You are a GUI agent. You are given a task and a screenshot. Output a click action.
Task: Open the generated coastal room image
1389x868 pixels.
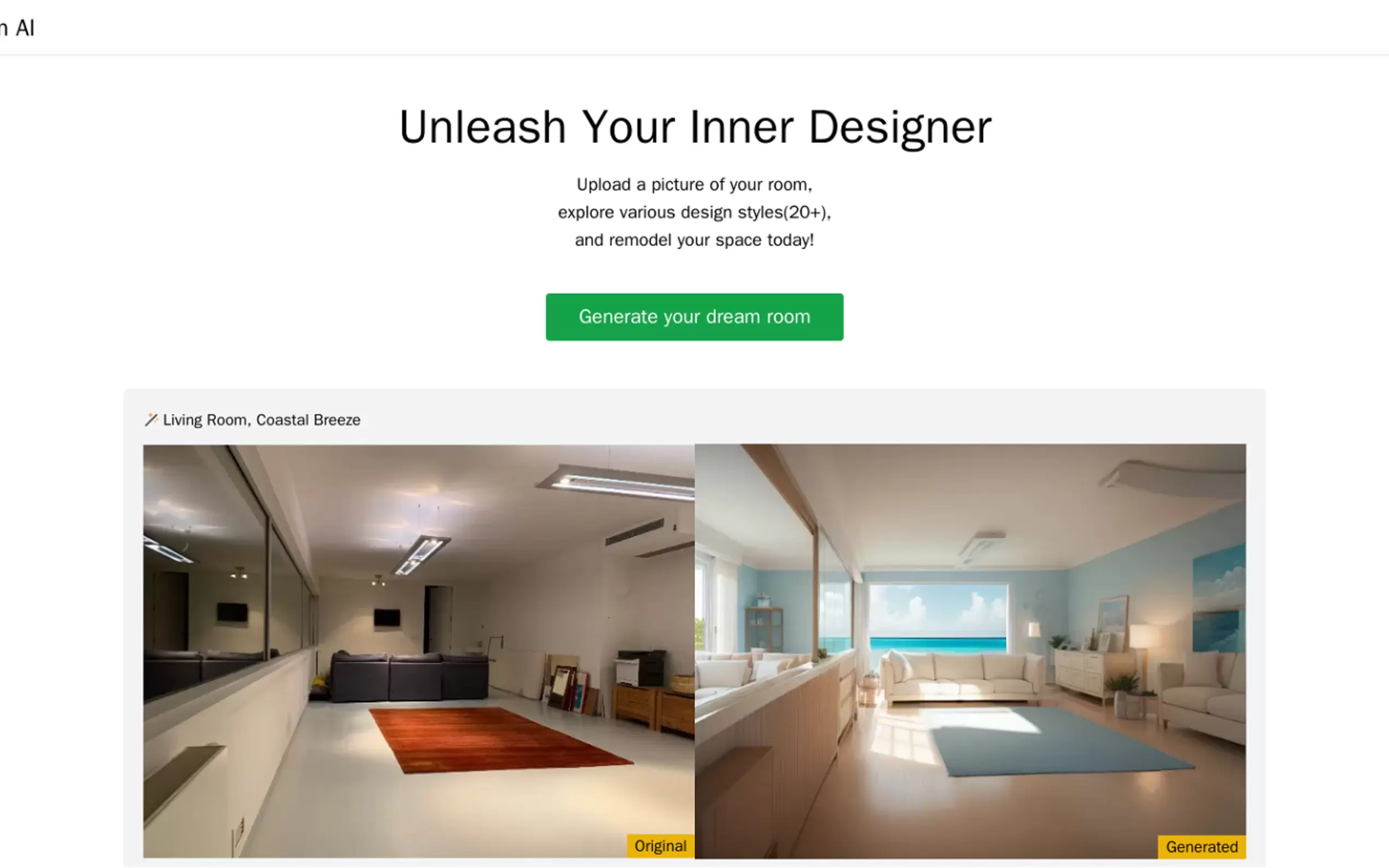pyautogui.click(x=970, y=651)
